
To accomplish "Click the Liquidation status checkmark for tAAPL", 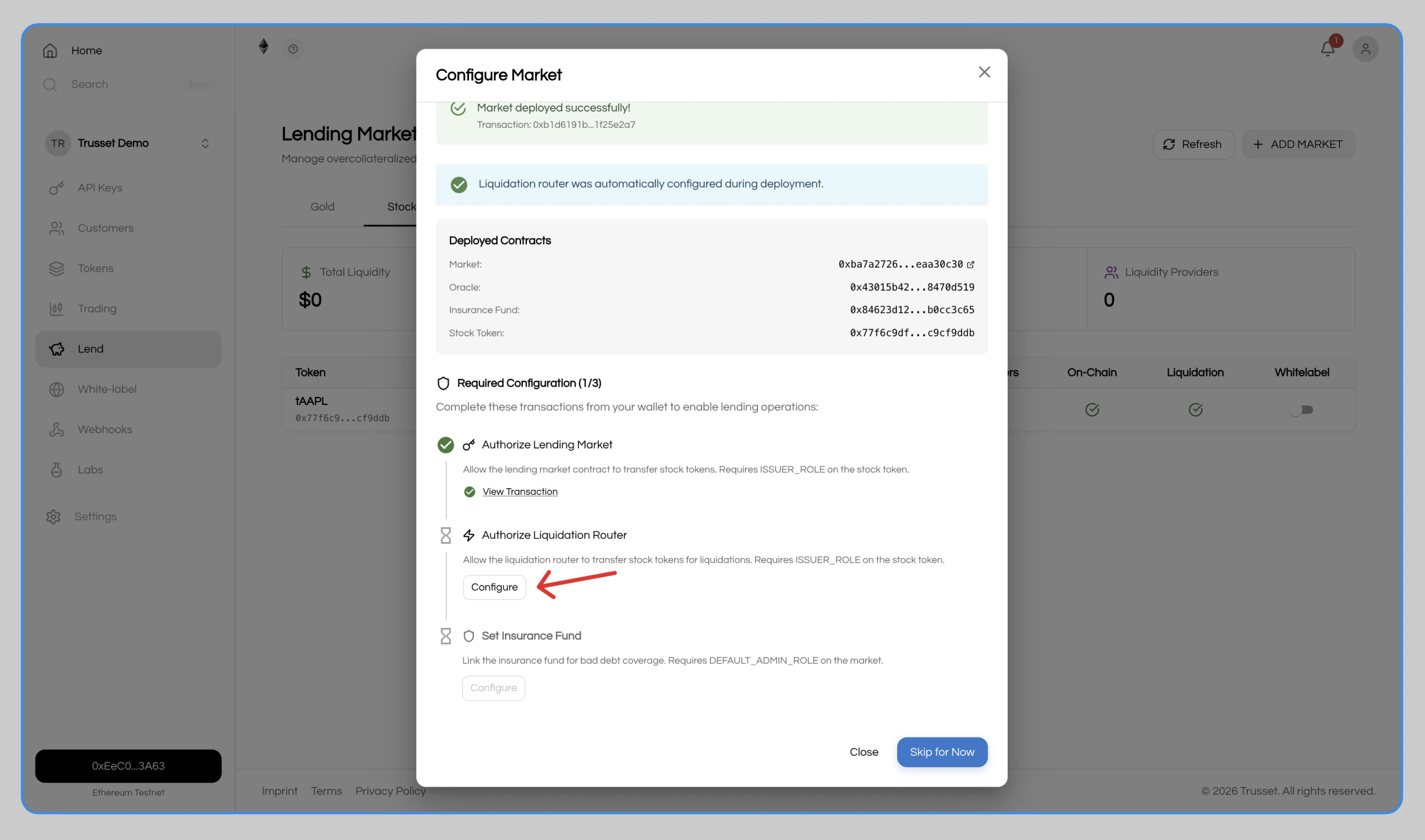I will click(x=1196, y=410).
